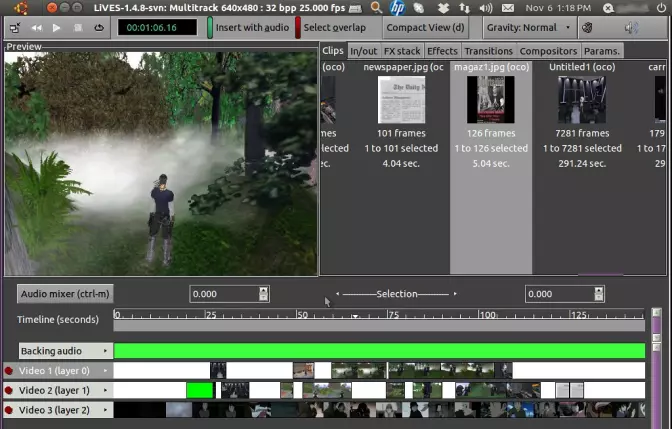
Task: Select the Video 1 (layer 0) label
Action: [x=54, y=371]
